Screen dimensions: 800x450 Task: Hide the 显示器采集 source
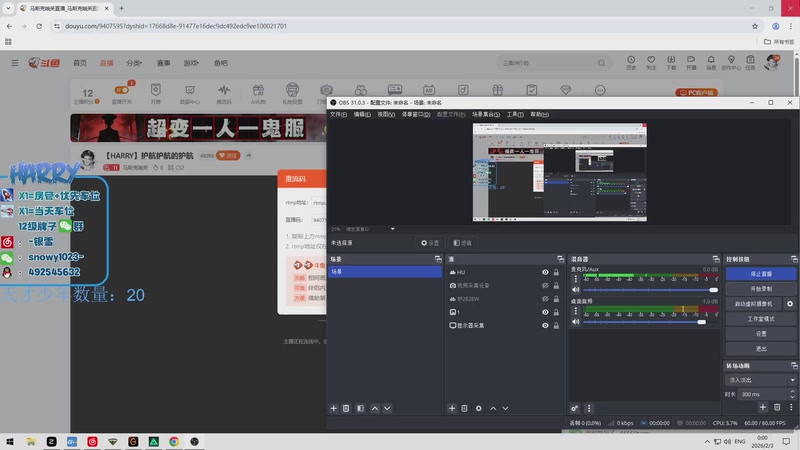pos(545,326)
